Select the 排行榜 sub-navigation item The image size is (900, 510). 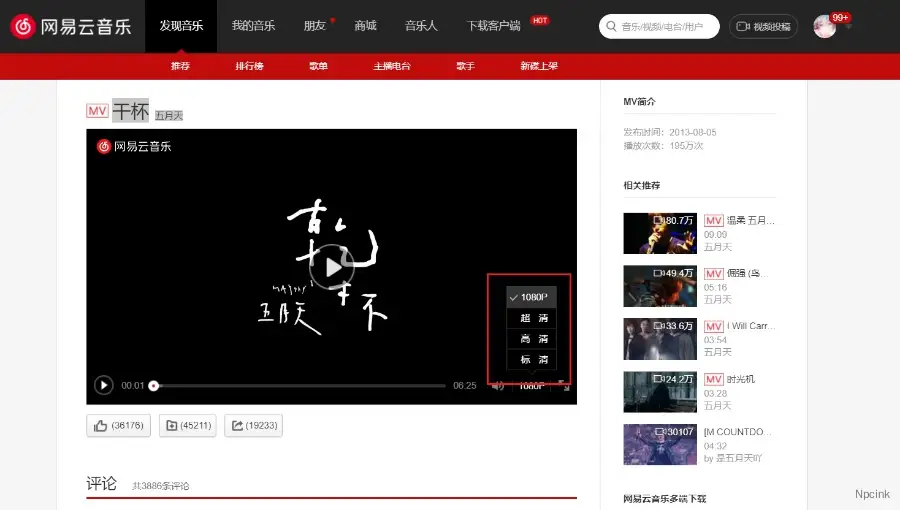[249, 66]
